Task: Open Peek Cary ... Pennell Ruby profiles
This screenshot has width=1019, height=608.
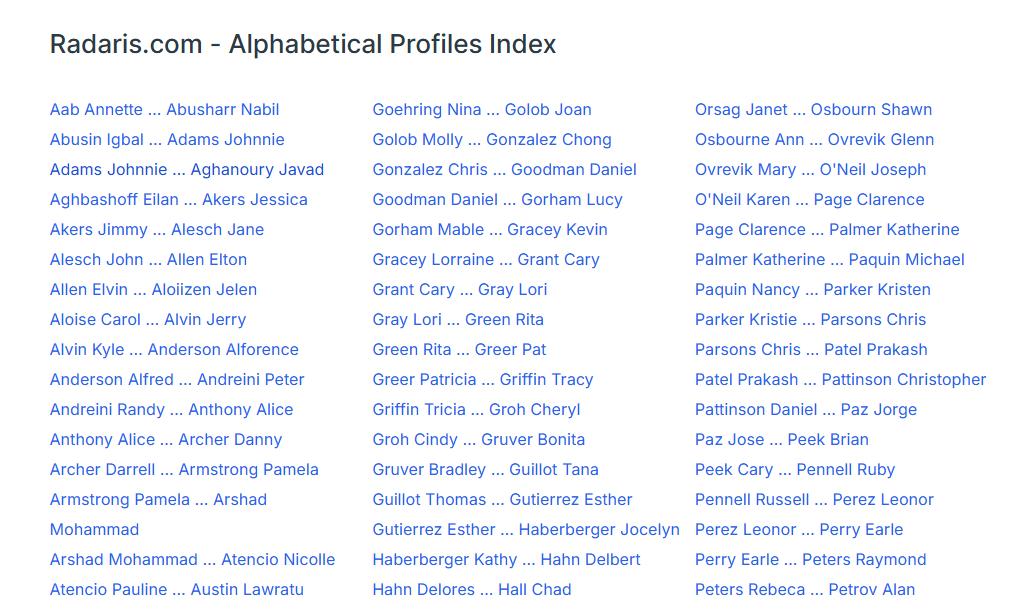Action: click(794, 470)
